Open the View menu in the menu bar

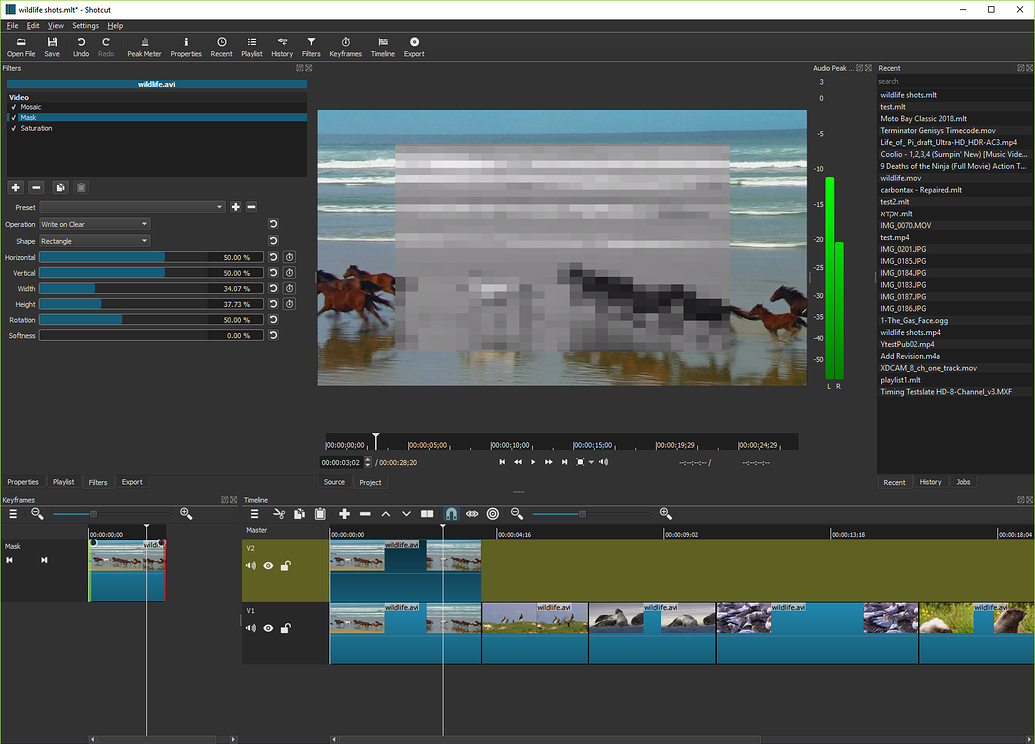click(x=55, y=26)
